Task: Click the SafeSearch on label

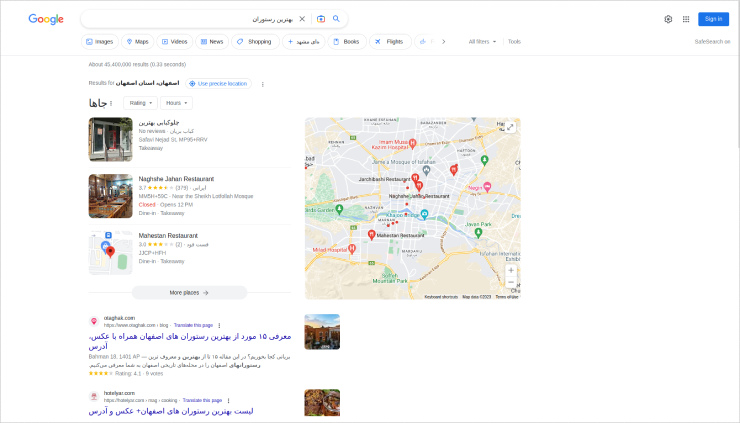Action: (712, 42)
